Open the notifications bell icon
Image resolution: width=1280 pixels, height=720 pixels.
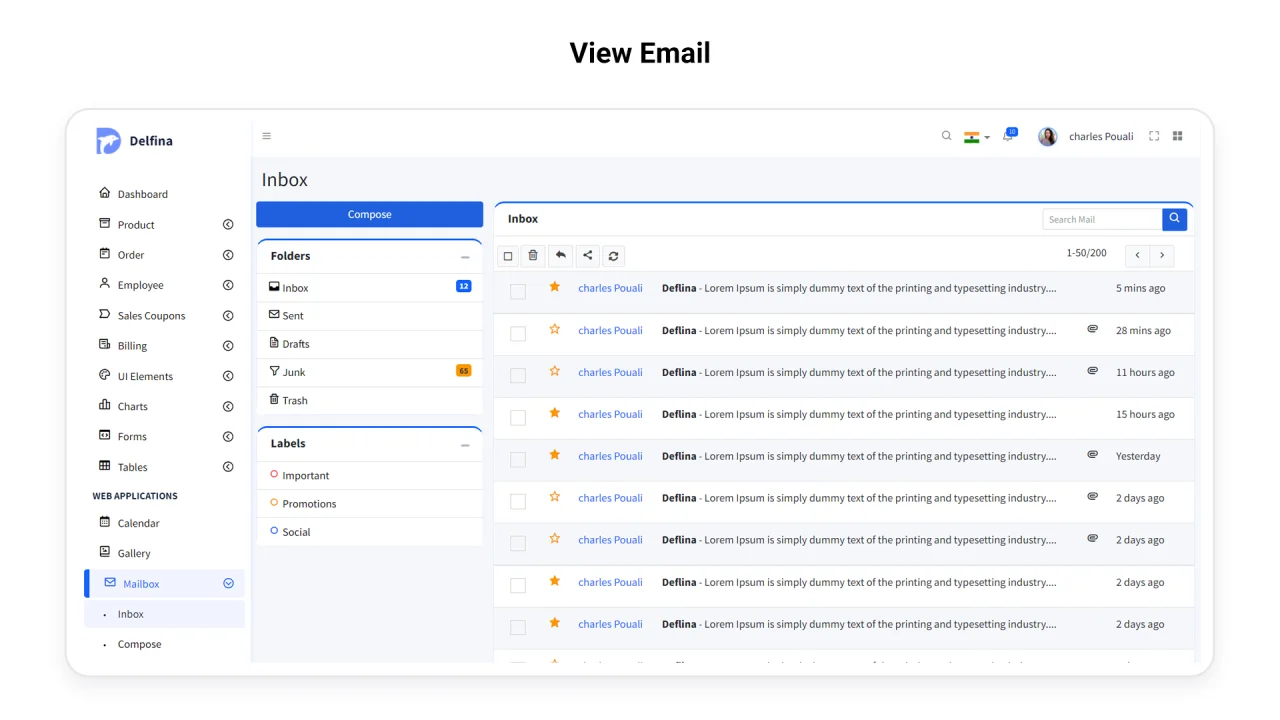(1008, 136)
